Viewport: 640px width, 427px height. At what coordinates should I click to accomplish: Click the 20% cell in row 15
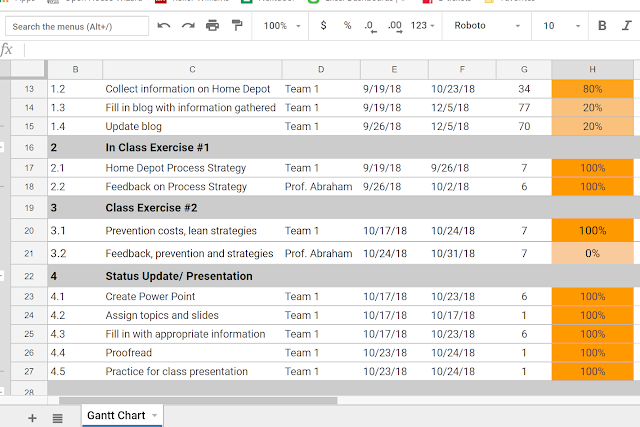click(592, 127)
